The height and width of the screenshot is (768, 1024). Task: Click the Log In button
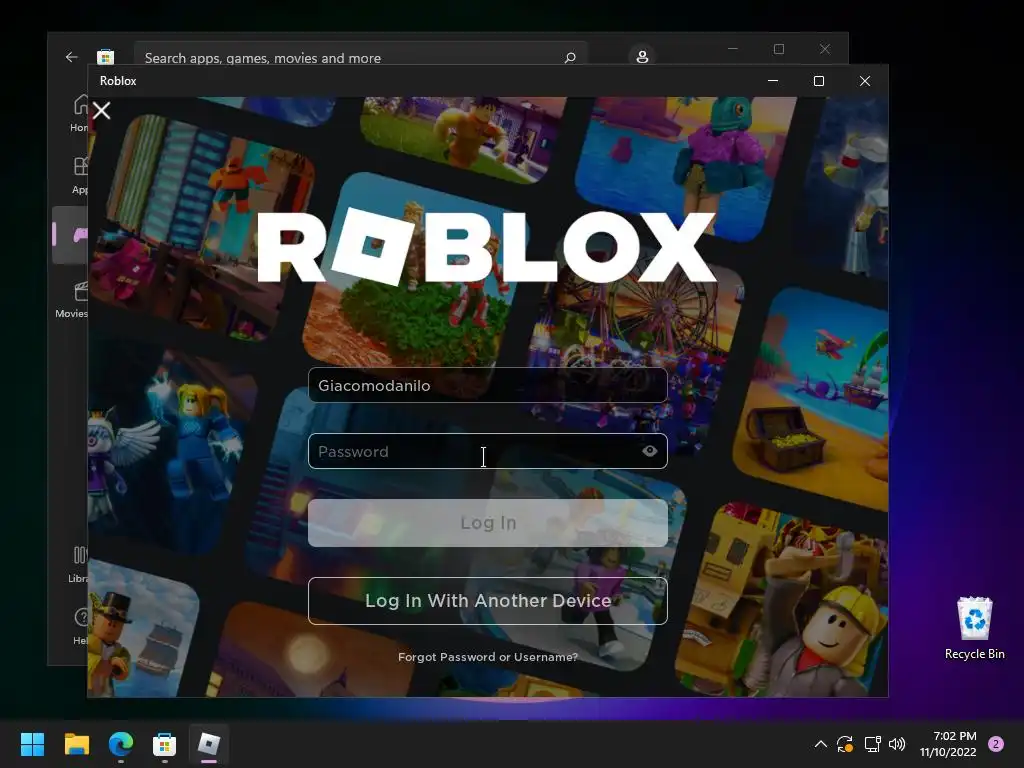487,522
